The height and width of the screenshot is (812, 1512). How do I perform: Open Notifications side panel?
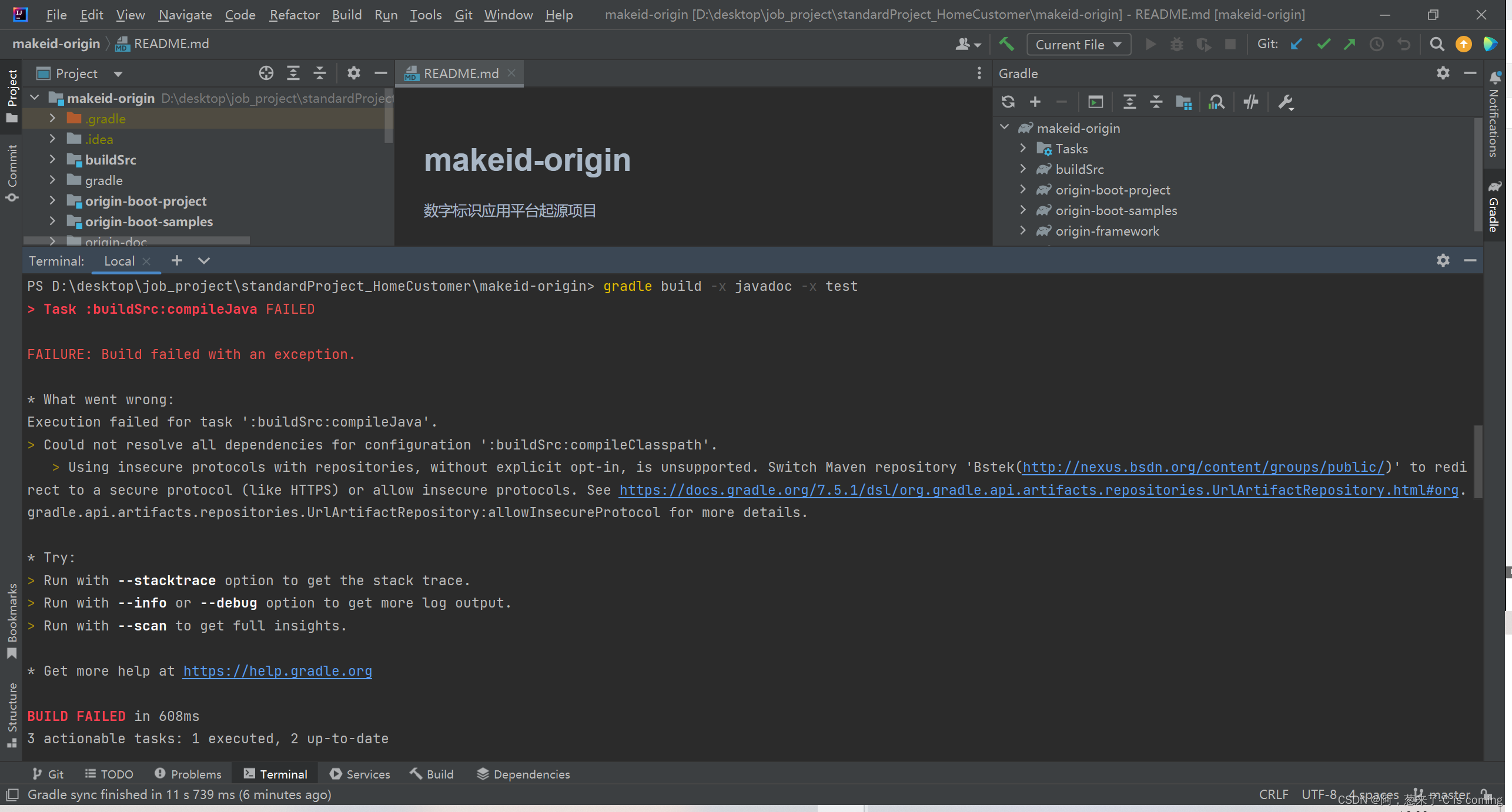pos(1494,115)
